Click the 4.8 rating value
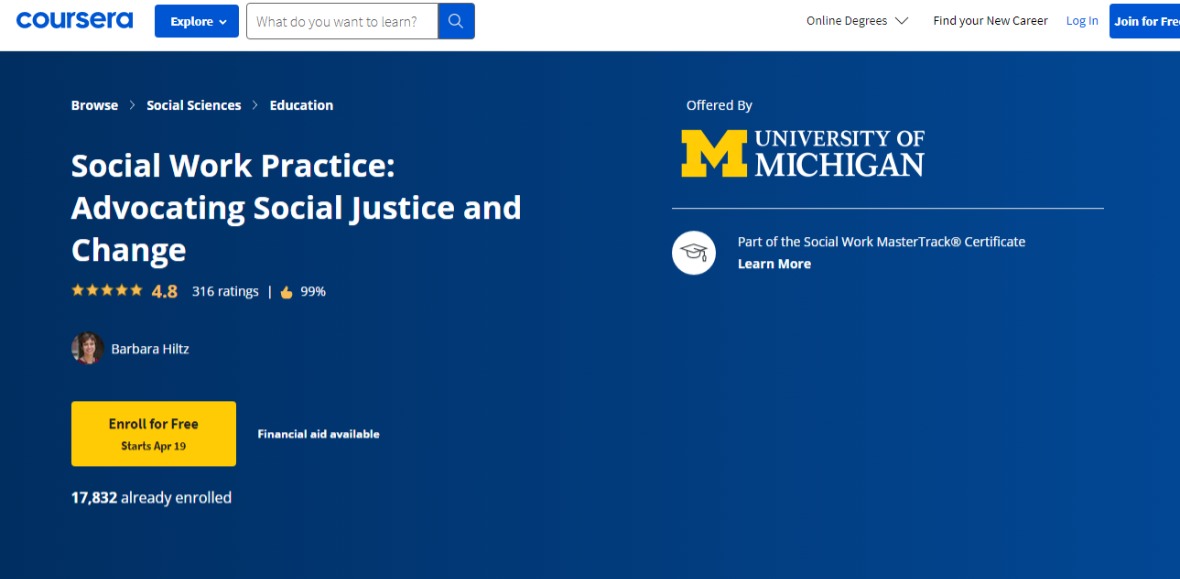This screenshot has height=579, width=1180. pos(164,291)
